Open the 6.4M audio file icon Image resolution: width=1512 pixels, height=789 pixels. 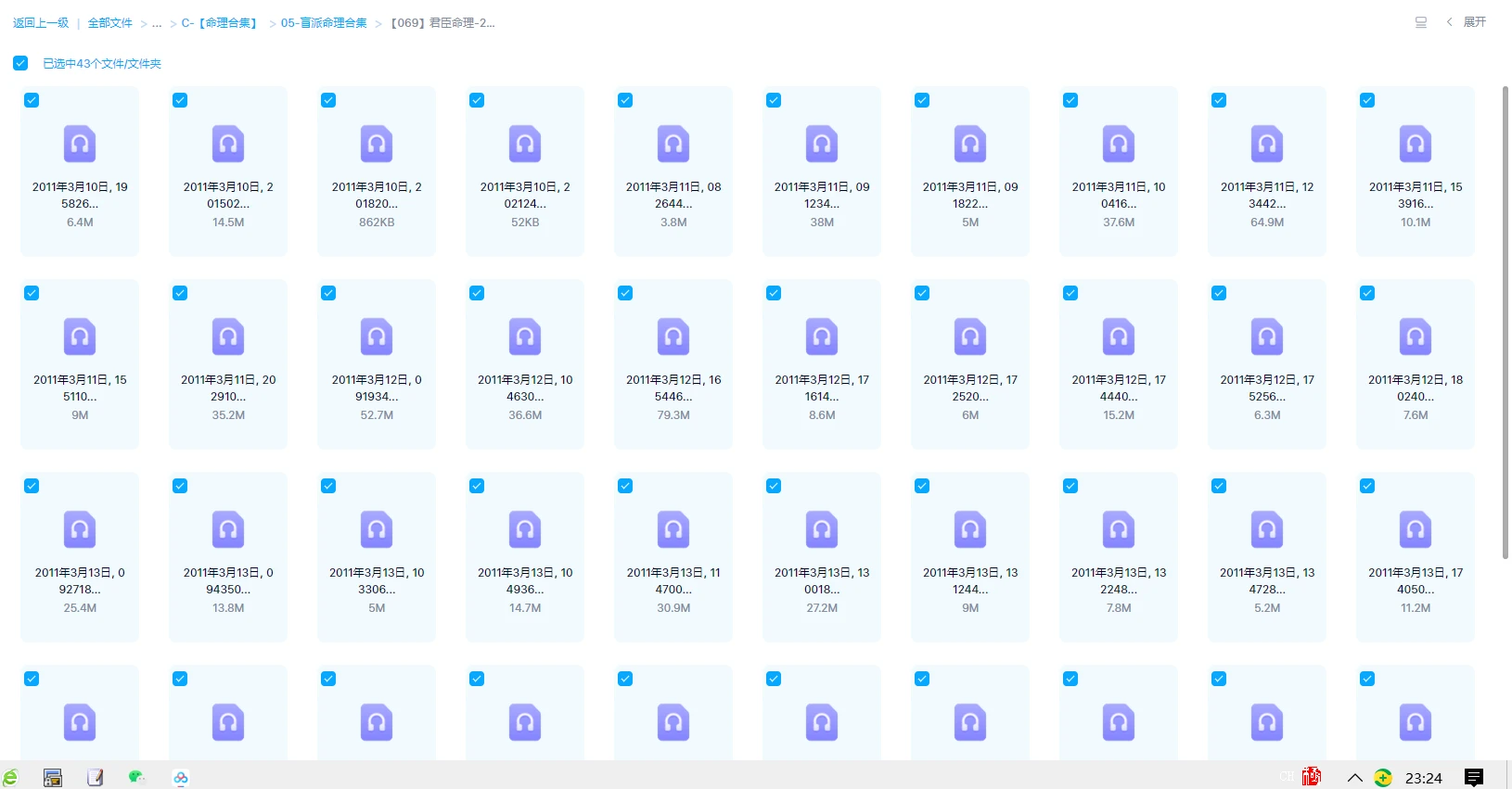[x=80, y=145]
